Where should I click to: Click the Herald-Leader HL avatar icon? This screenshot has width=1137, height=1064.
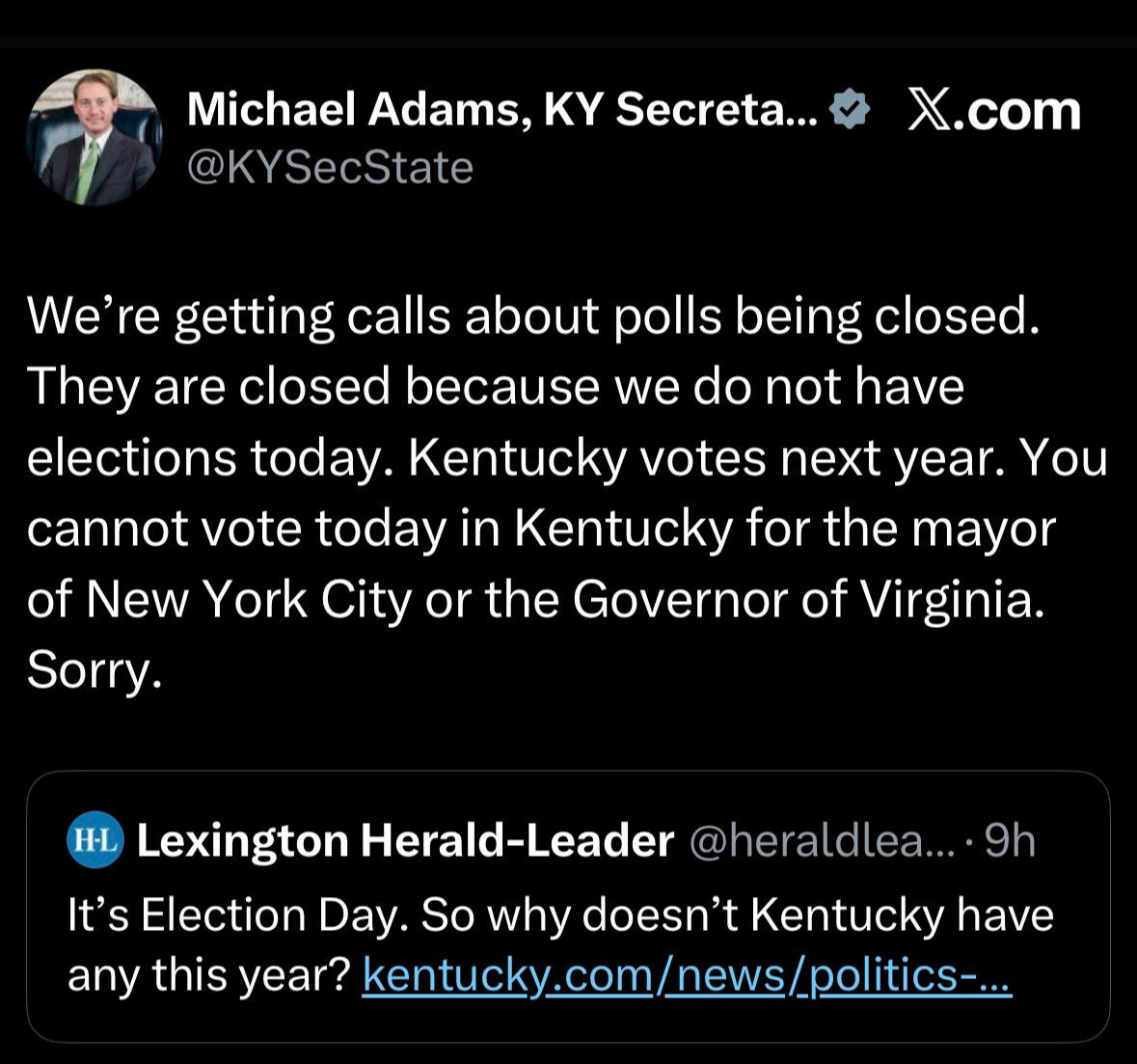coord(94,840)
